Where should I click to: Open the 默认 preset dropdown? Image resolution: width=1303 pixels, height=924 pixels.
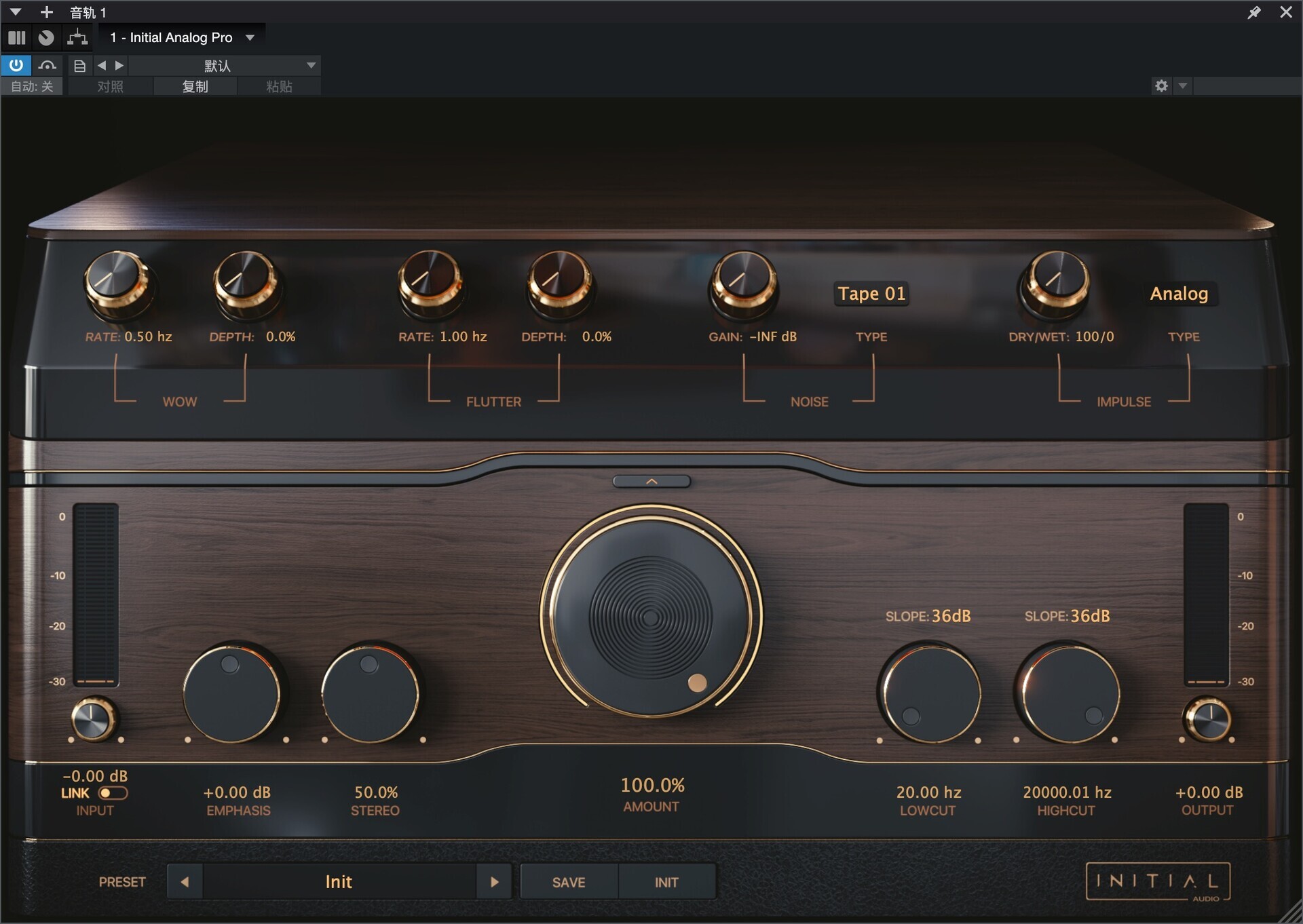(x=225, y=66)
